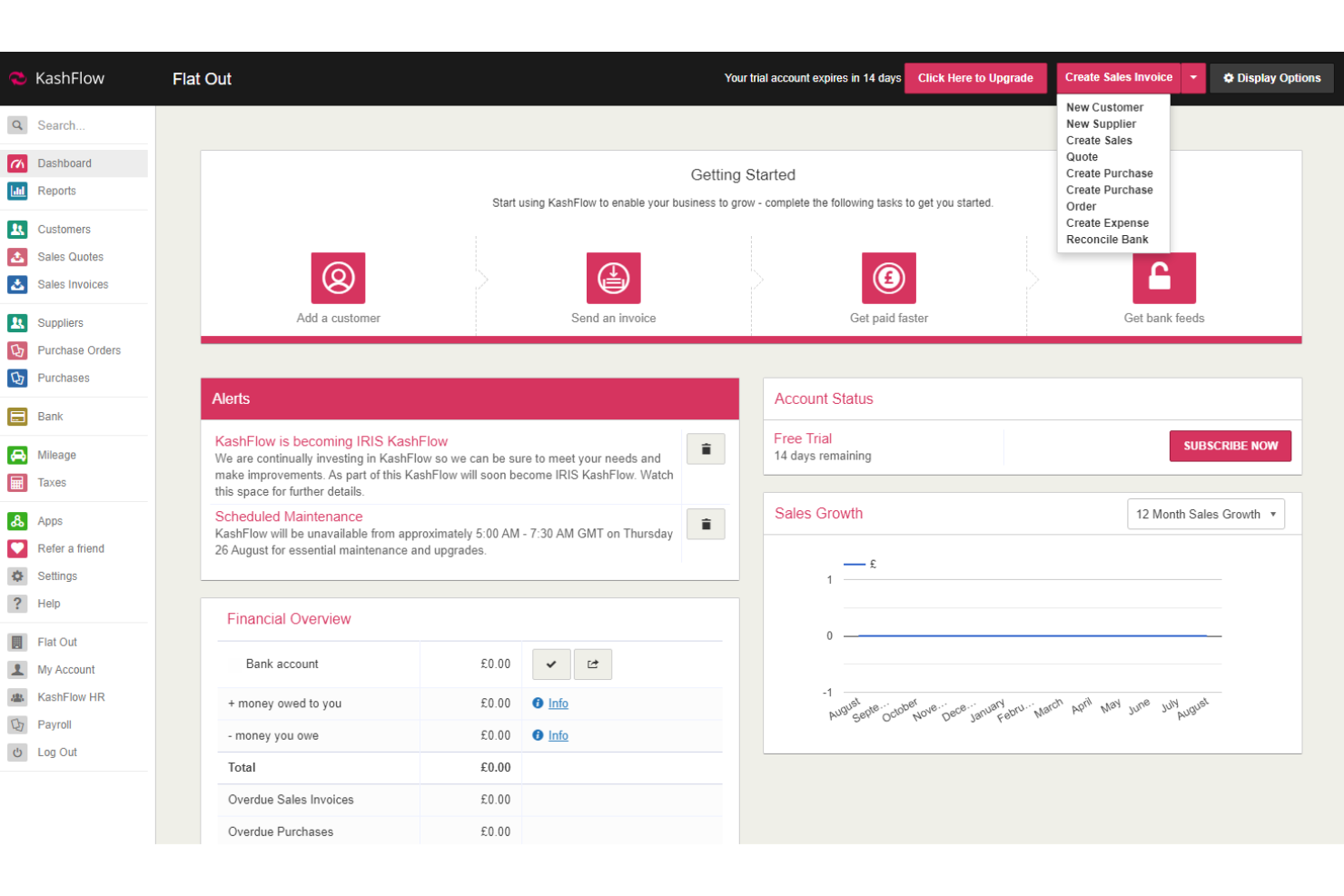Viewport: 1344px width, 896px height.
Task: Expand the Create Sales Invoice dropdown arrow
Action: [1193, 78]
